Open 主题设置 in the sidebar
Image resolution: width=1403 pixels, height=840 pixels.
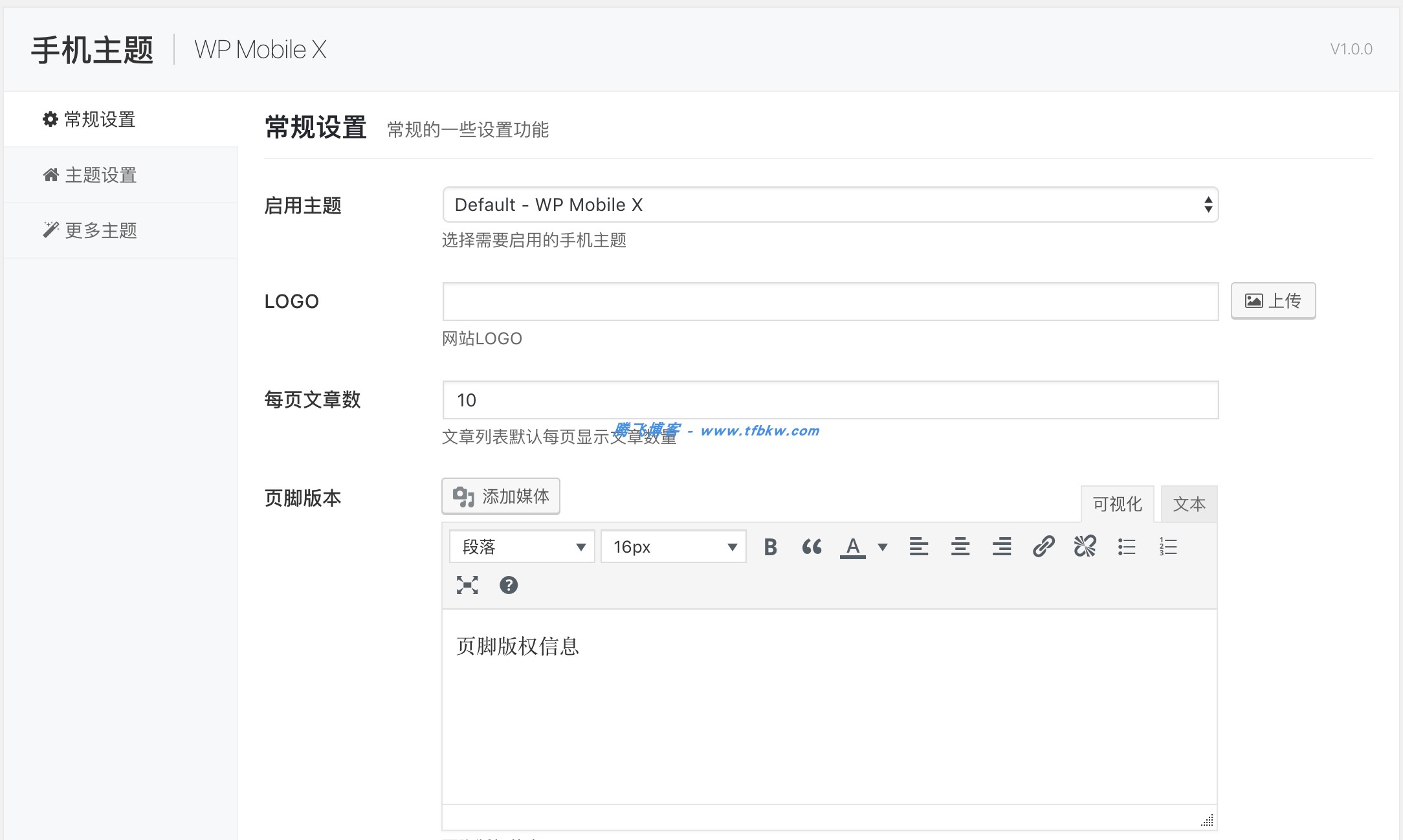click(x=120, y=175)
